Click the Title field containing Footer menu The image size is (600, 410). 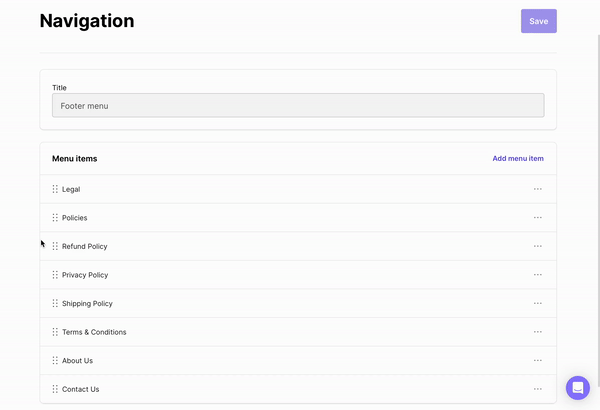[x=298, y=105]
